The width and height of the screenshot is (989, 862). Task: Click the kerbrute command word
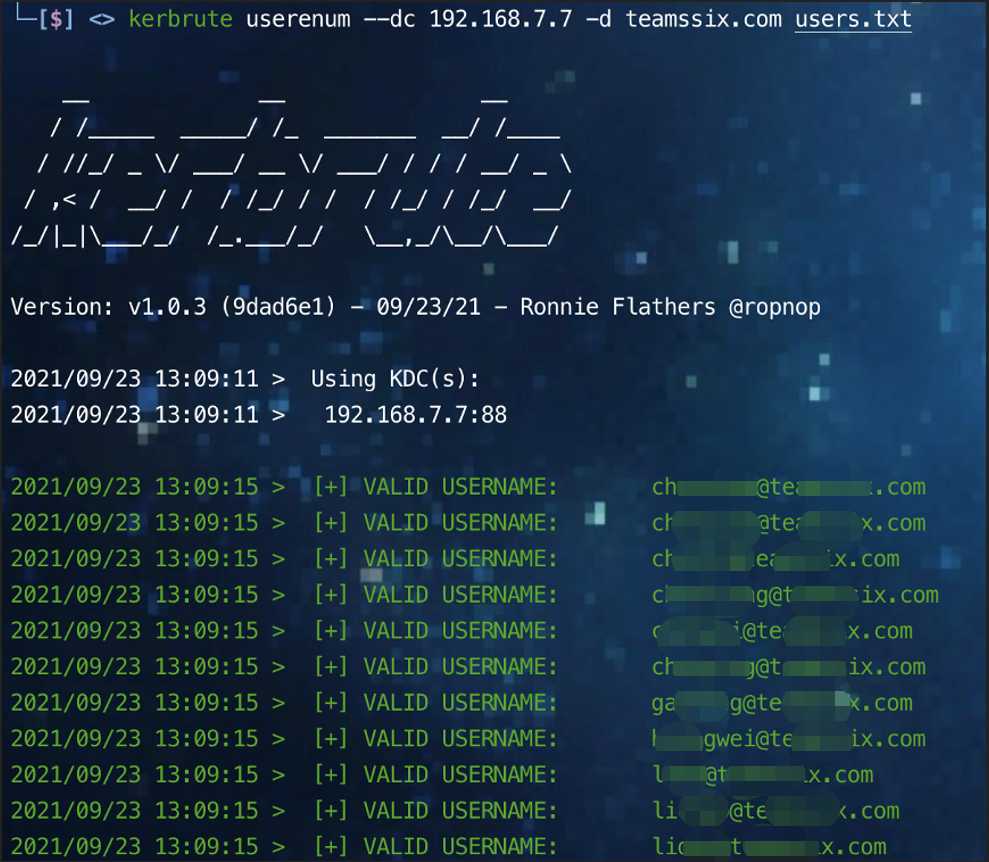[180, 19]
